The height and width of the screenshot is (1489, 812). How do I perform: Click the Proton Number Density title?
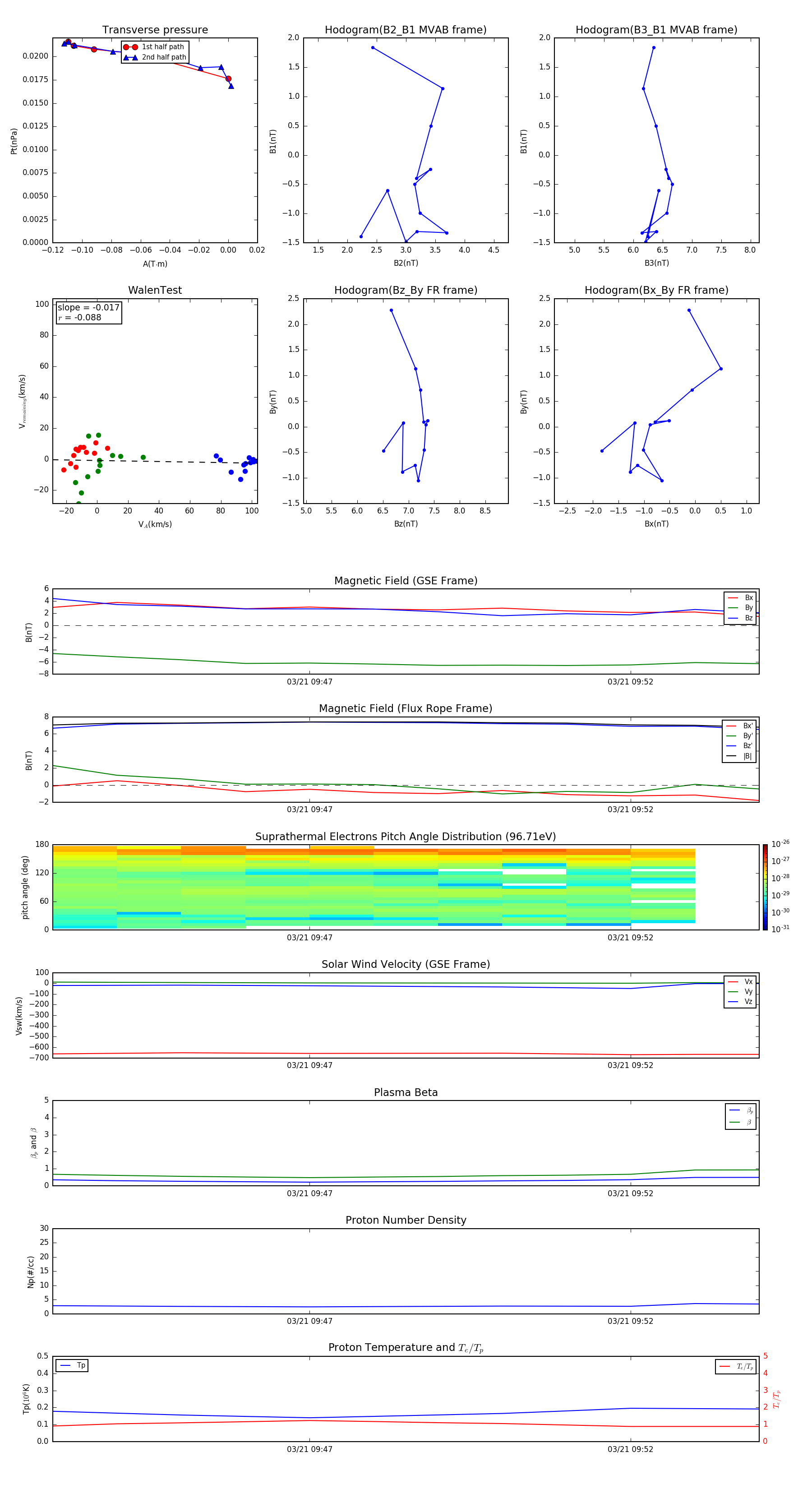[406, 1220]
